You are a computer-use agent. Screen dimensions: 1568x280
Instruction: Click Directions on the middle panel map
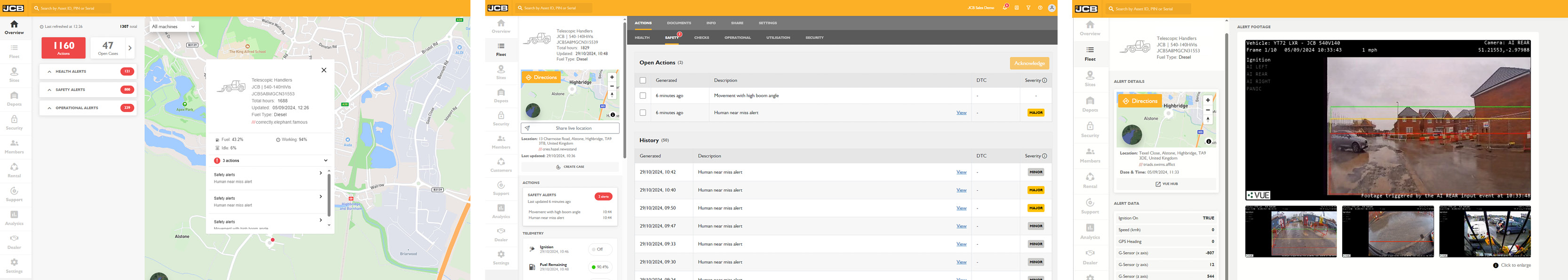(541, 78)
